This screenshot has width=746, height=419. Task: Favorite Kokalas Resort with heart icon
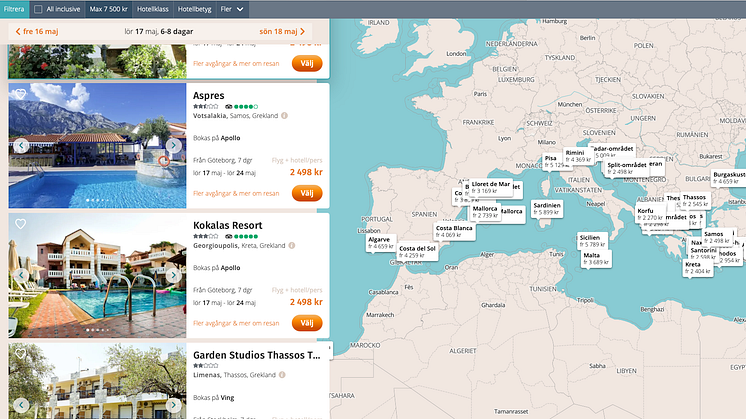pyautogui.click(x=20, y=224)
